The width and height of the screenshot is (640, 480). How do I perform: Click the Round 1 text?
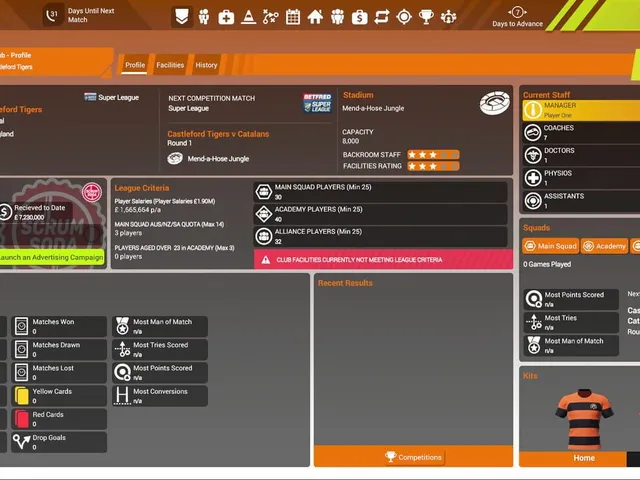(179, 143)
